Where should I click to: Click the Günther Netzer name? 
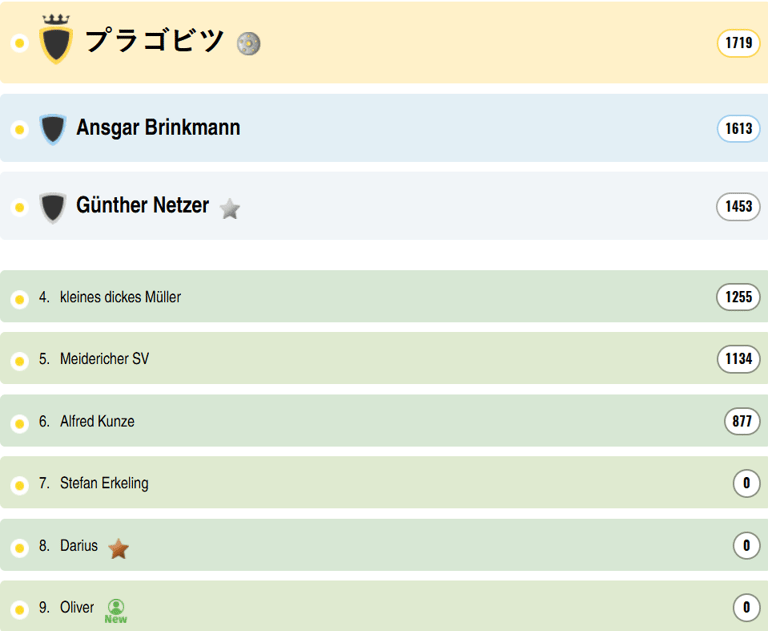[x=142, y=206]
